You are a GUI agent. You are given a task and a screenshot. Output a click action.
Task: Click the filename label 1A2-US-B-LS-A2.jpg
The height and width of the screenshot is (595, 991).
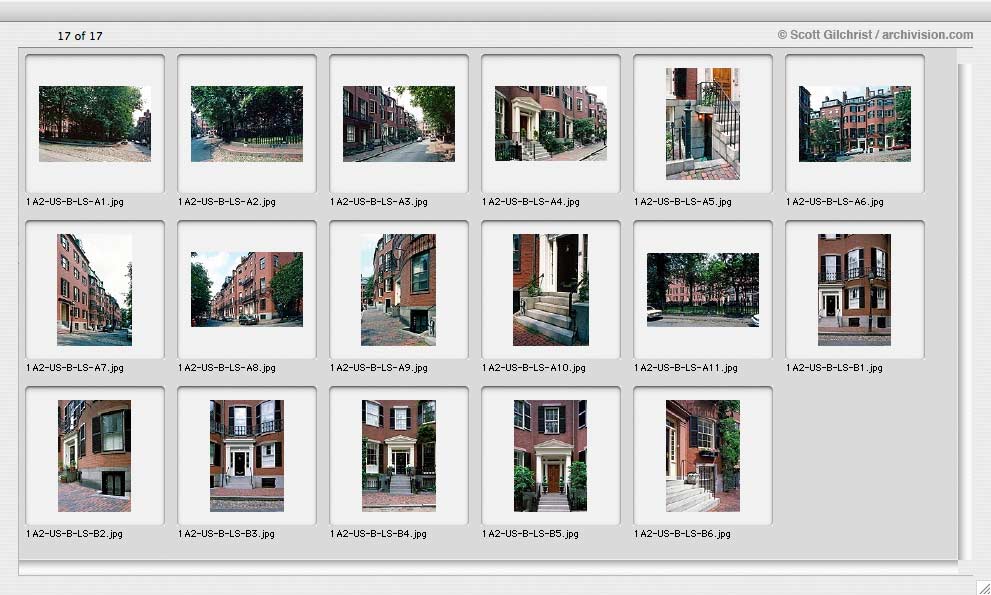[x=227, y=202]
